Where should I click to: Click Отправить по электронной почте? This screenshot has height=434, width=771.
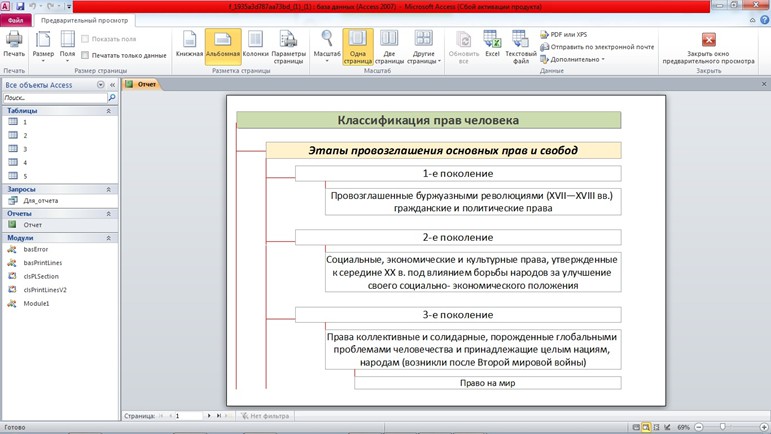(597, 47)
